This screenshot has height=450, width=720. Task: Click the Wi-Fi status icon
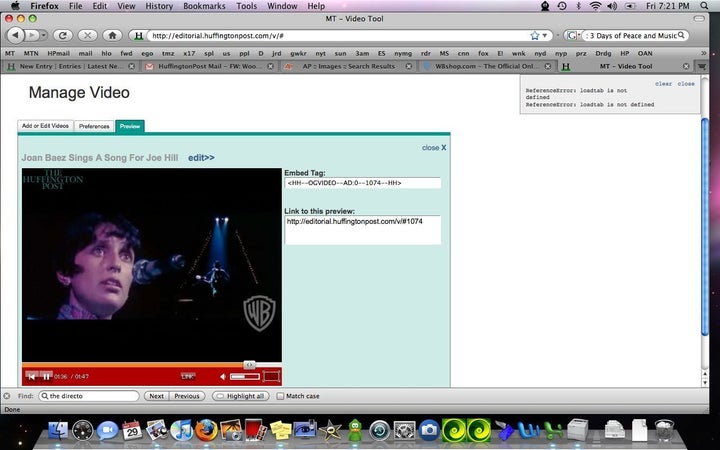click(x=596, y=6)
